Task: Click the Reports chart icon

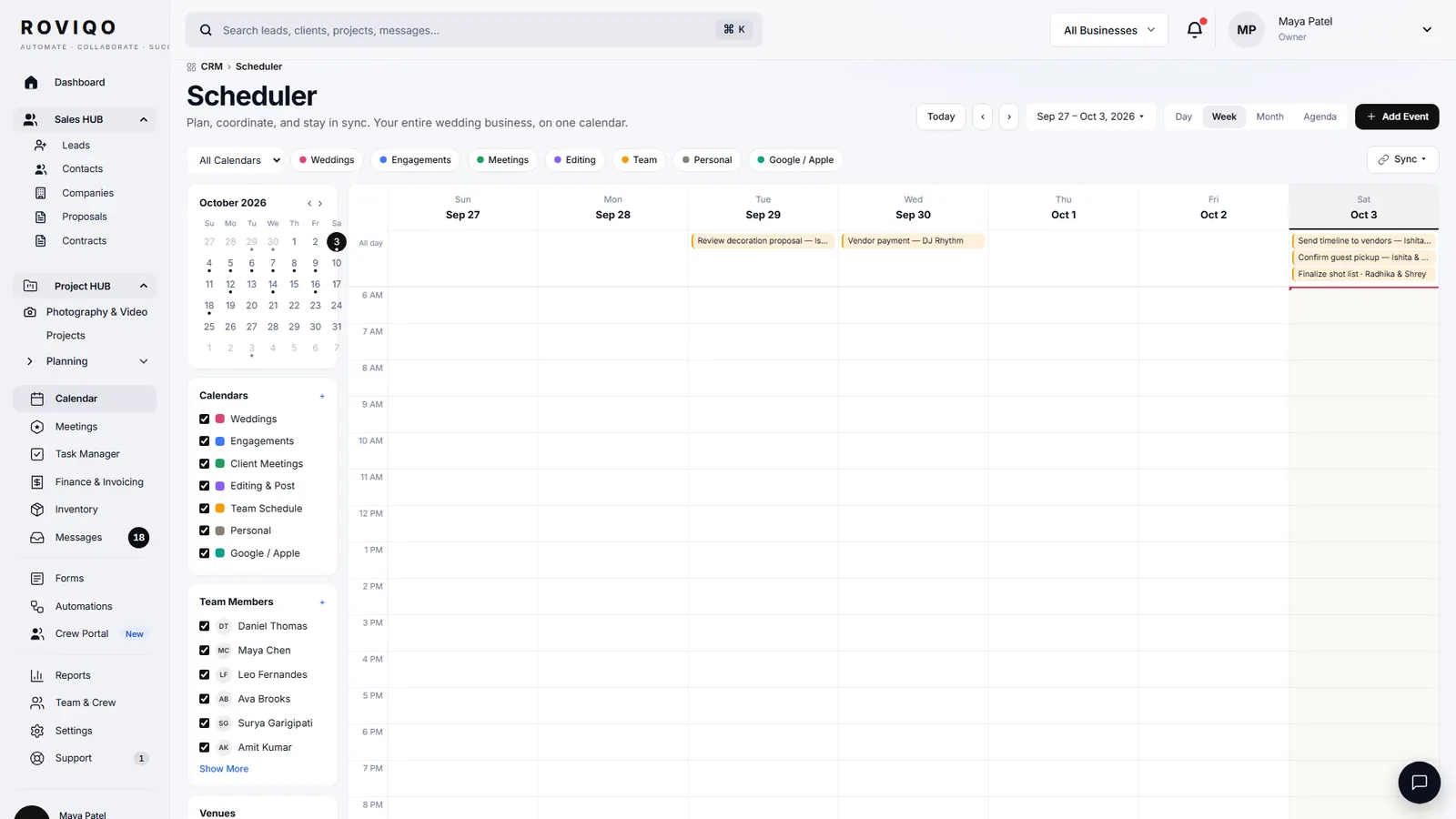Action: pyautogui.click(x=37, y=675)
